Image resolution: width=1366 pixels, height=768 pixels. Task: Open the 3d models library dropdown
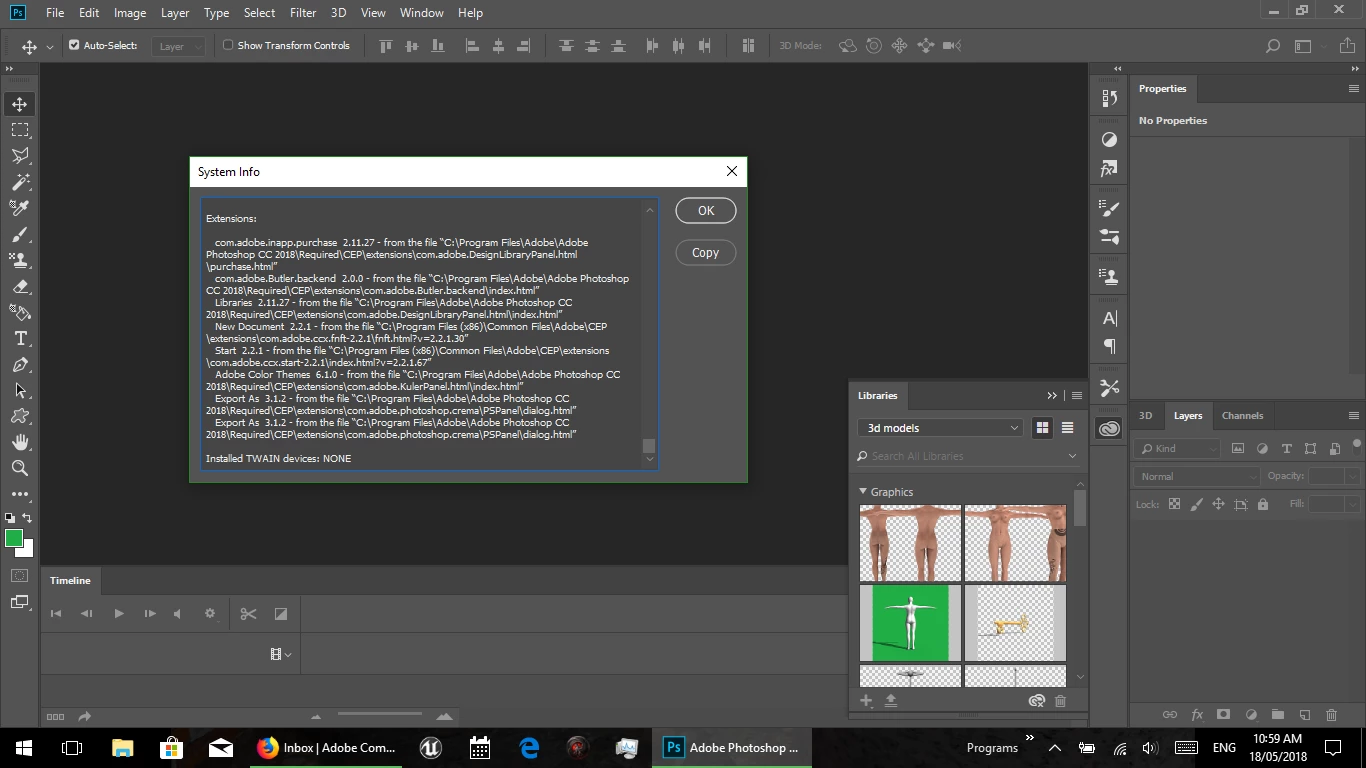pyautogui.click(x=941, y=428)
